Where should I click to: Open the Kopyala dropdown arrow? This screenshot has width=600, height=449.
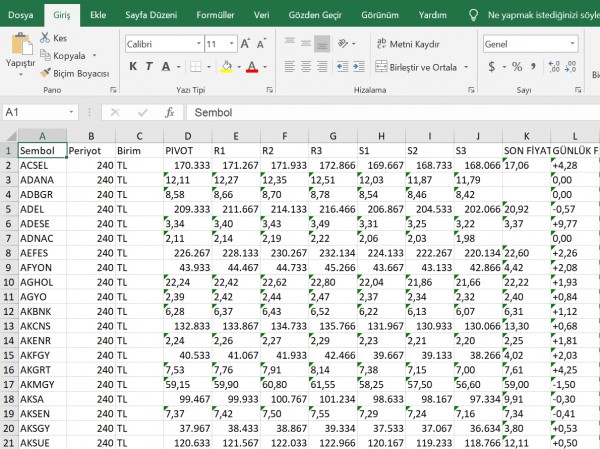[94, 56]
